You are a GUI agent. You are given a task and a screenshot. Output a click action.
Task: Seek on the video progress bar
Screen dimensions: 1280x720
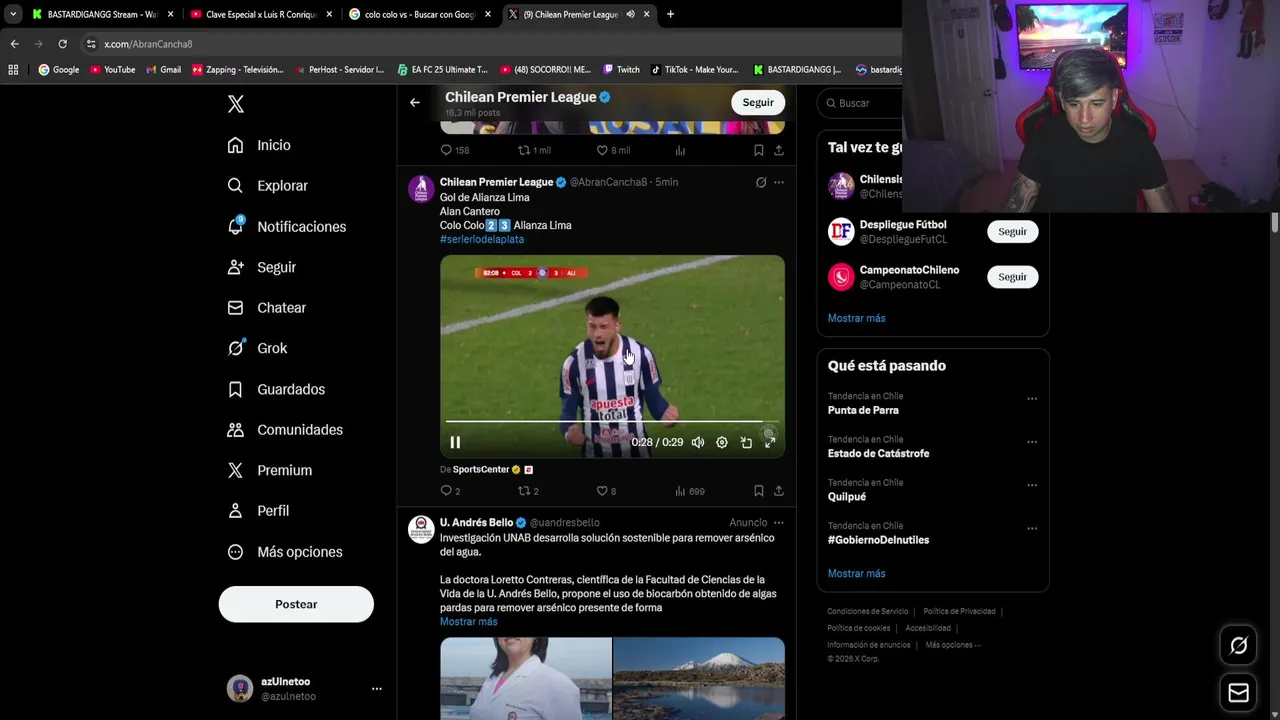612,422
